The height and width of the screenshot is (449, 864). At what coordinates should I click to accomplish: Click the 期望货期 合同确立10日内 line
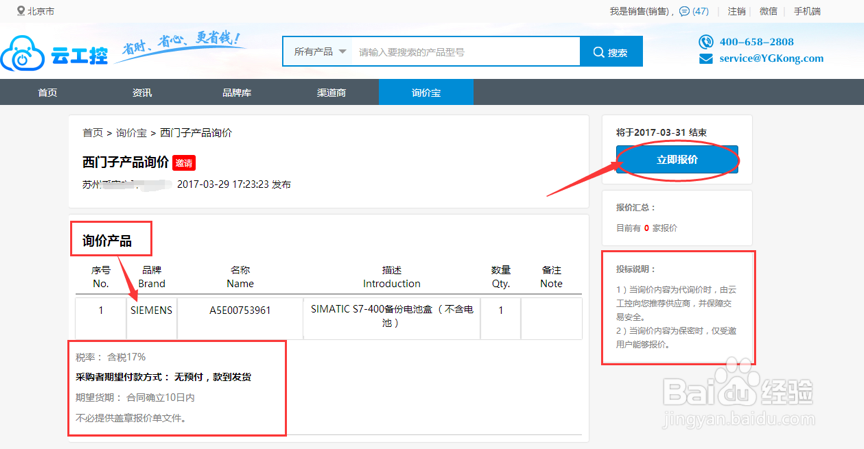point(135,397)
